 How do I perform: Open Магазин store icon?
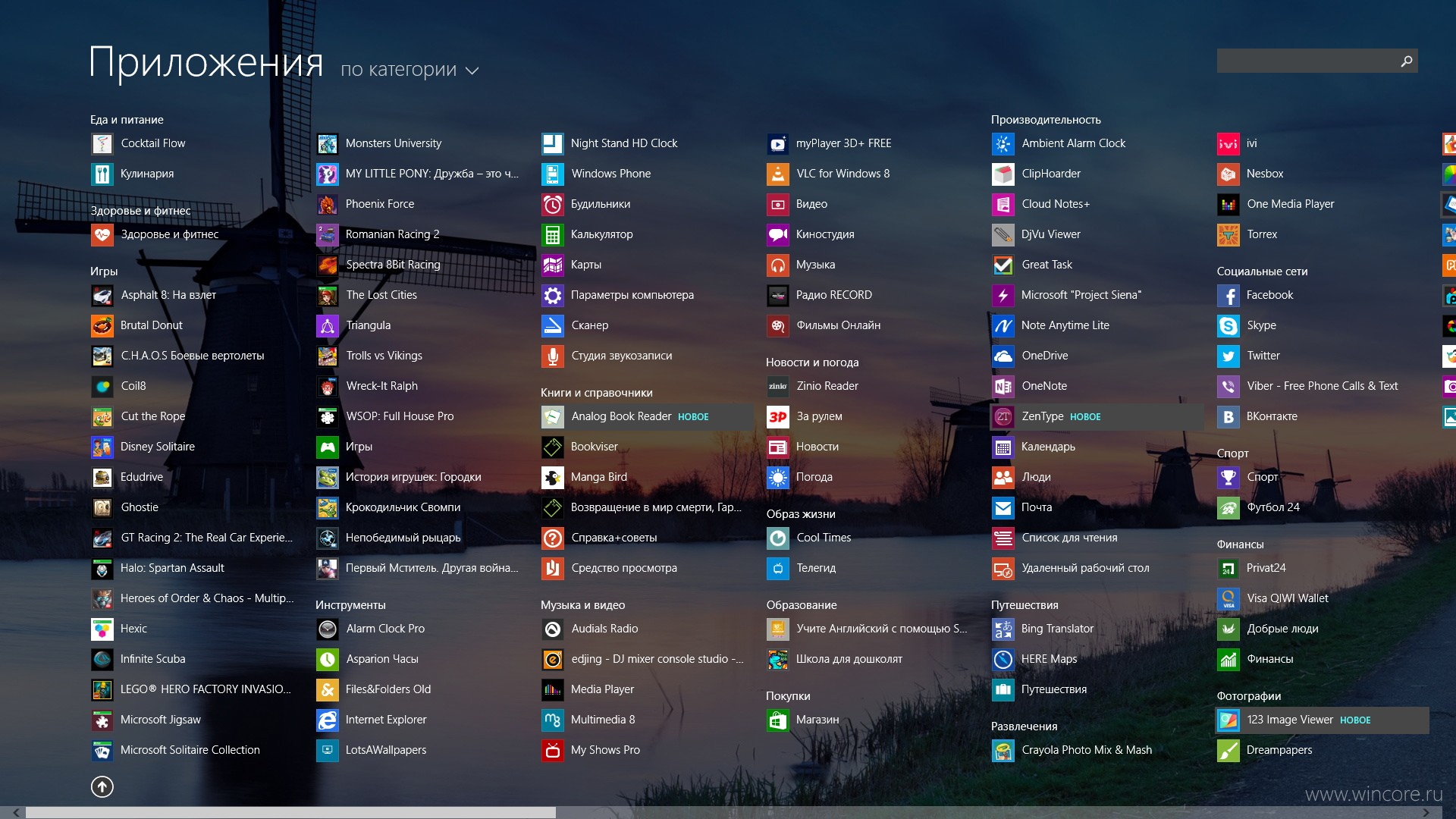[x=778, y=720]
